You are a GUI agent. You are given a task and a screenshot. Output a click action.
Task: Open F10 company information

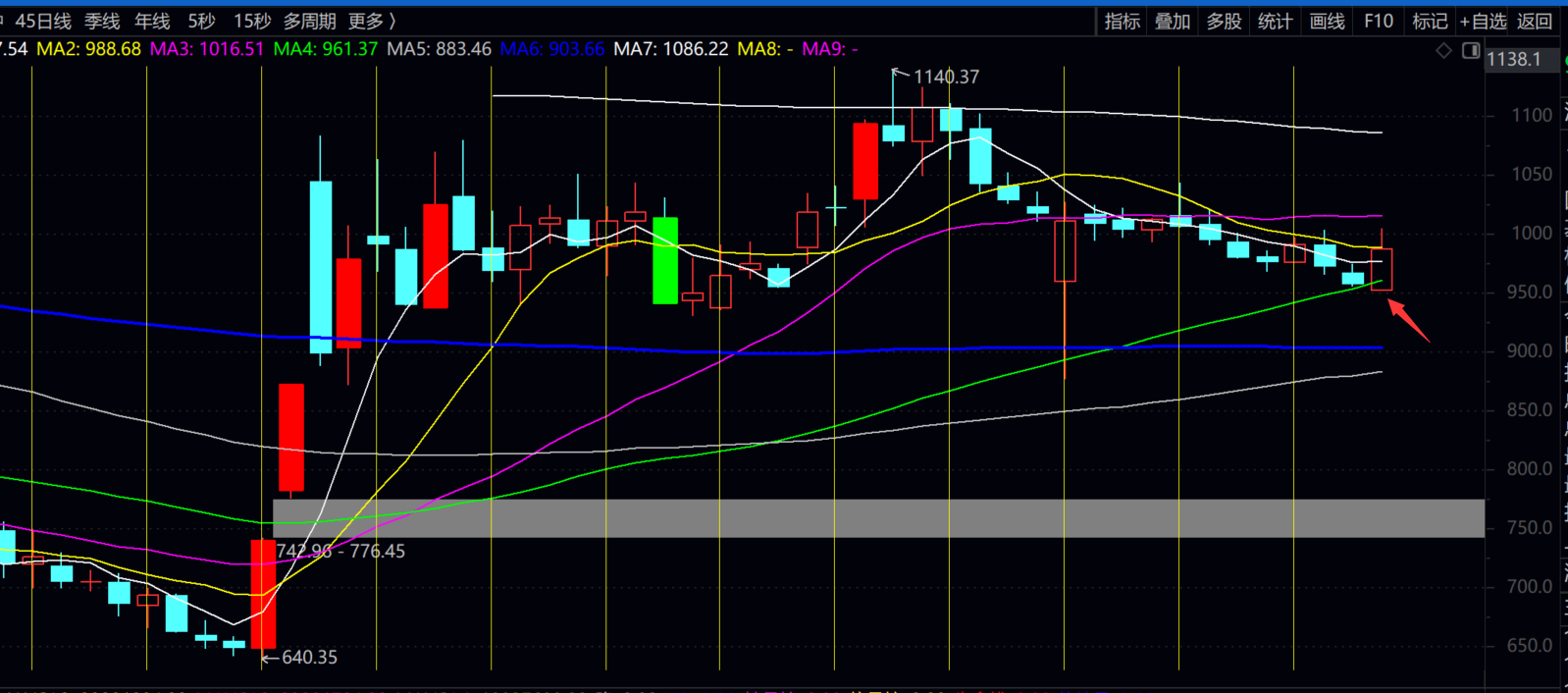pyautogui.click(x=1379, y=21)
